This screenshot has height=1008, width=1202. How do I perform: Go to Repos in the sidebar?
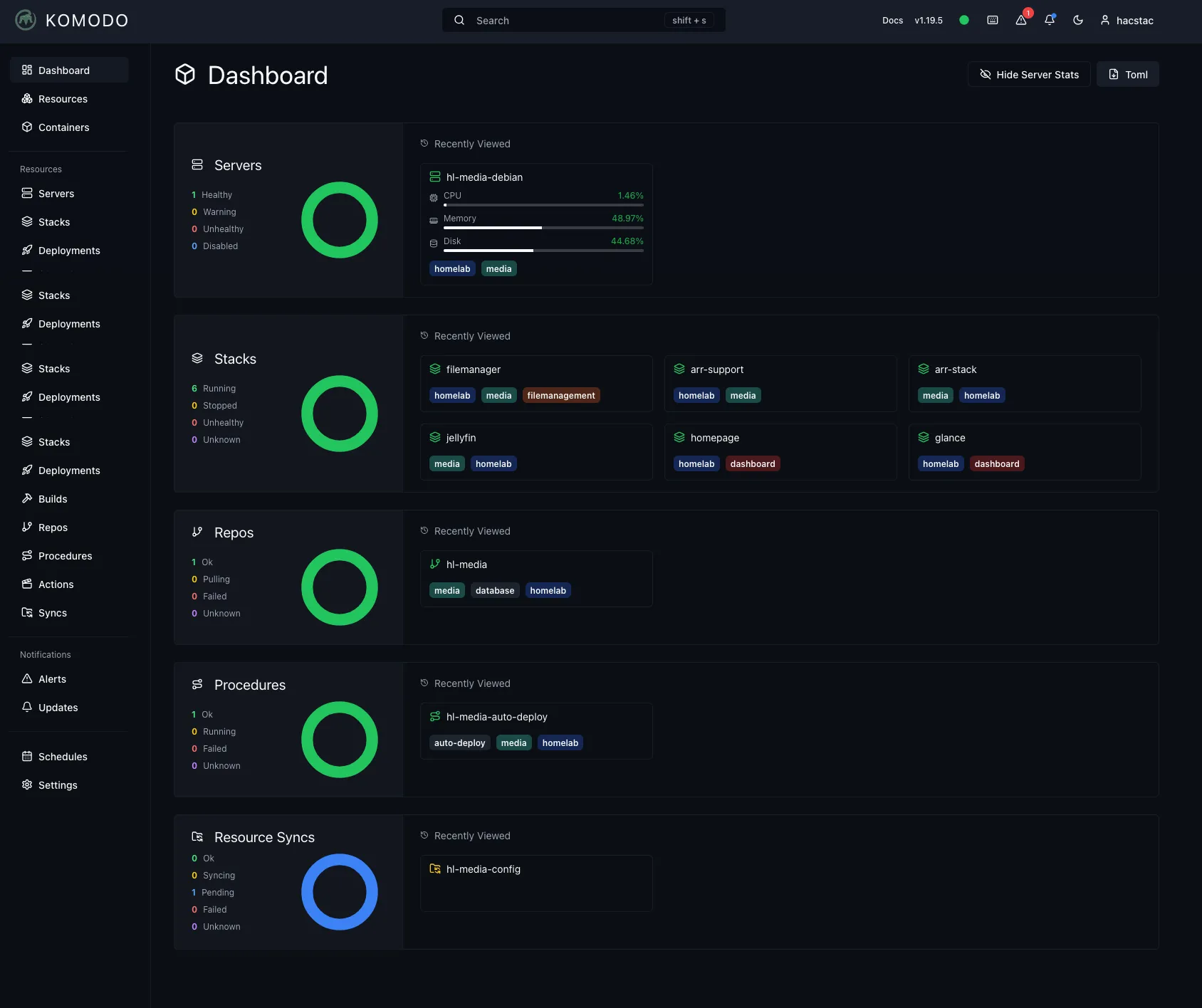(x=53, y=527)
